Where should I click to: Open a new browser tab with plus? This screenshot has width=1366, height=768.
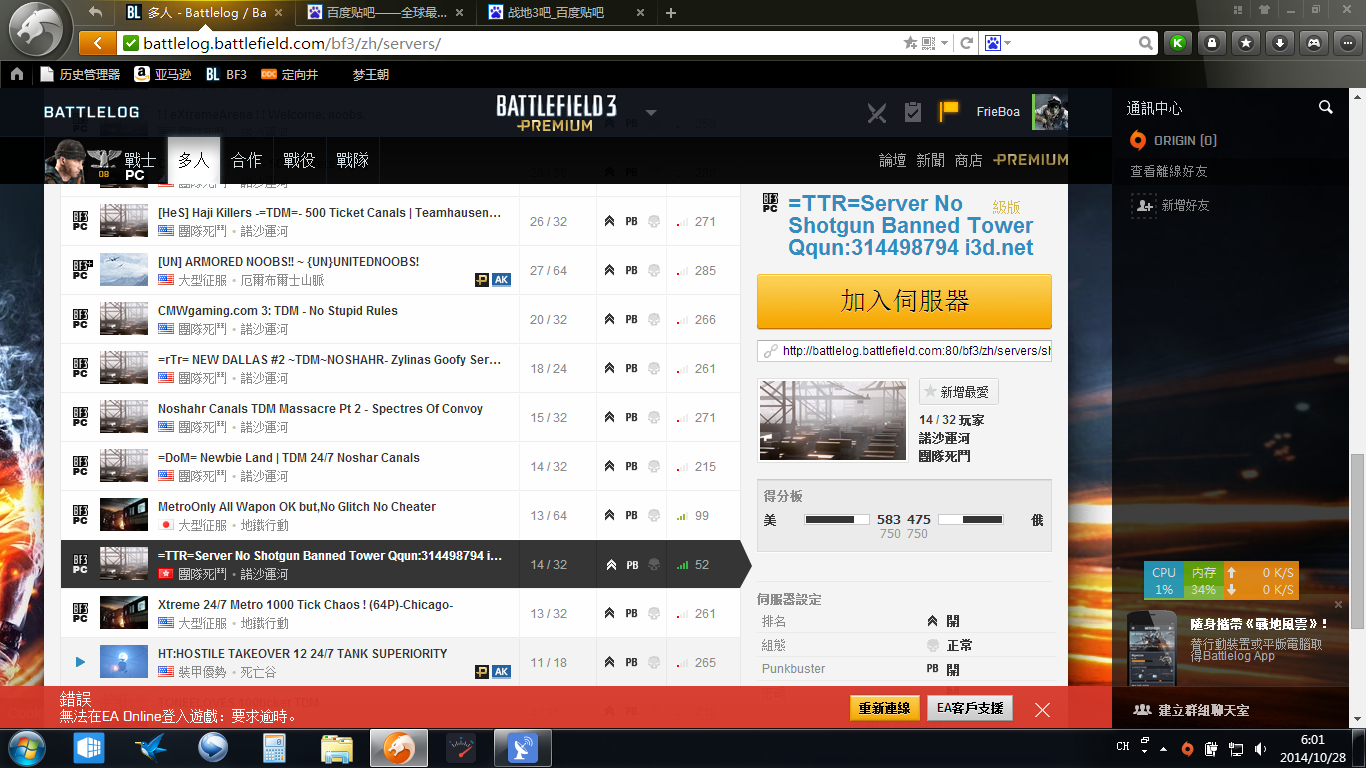coord(671,13)
